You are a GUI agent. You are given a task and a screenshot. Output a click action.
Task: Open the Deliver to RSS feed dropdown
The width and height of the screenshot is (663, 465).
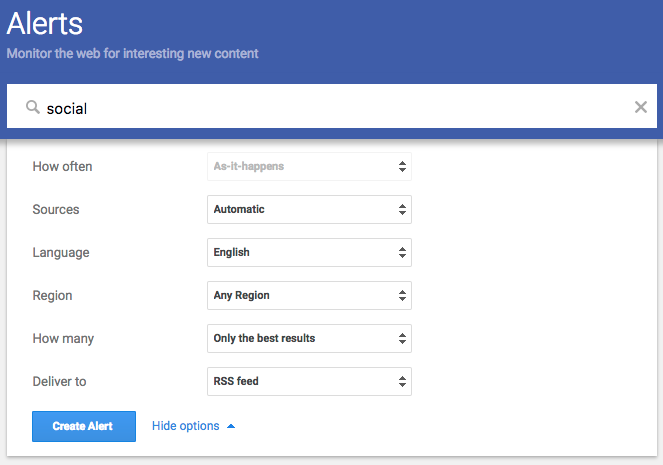[309, 382]
